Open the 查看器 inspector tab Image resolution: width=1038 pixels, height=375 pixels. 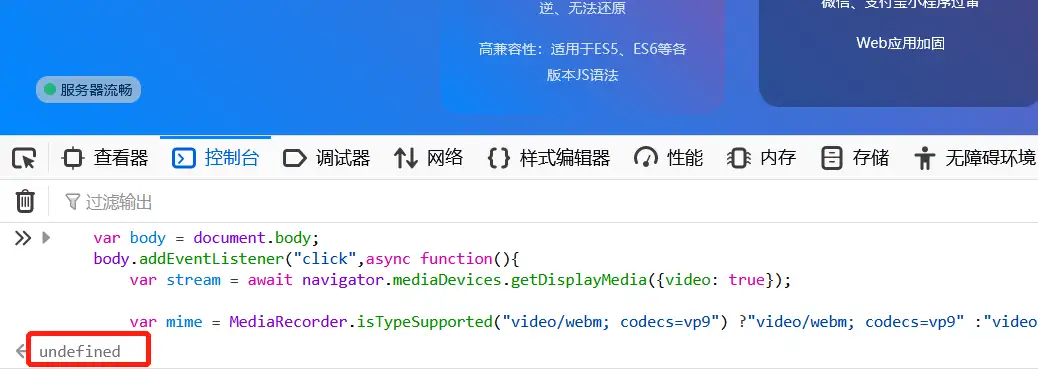105,158
